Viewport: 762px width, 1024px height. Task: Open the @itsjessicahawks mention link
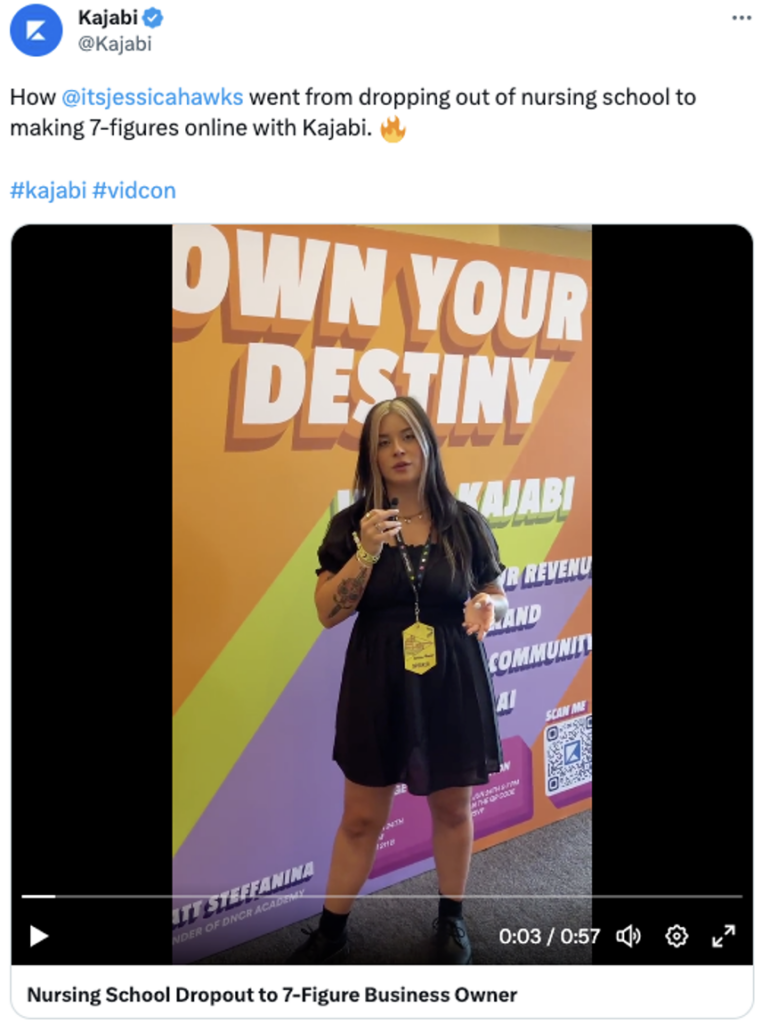pyautogui.click(x=152, y=97)
